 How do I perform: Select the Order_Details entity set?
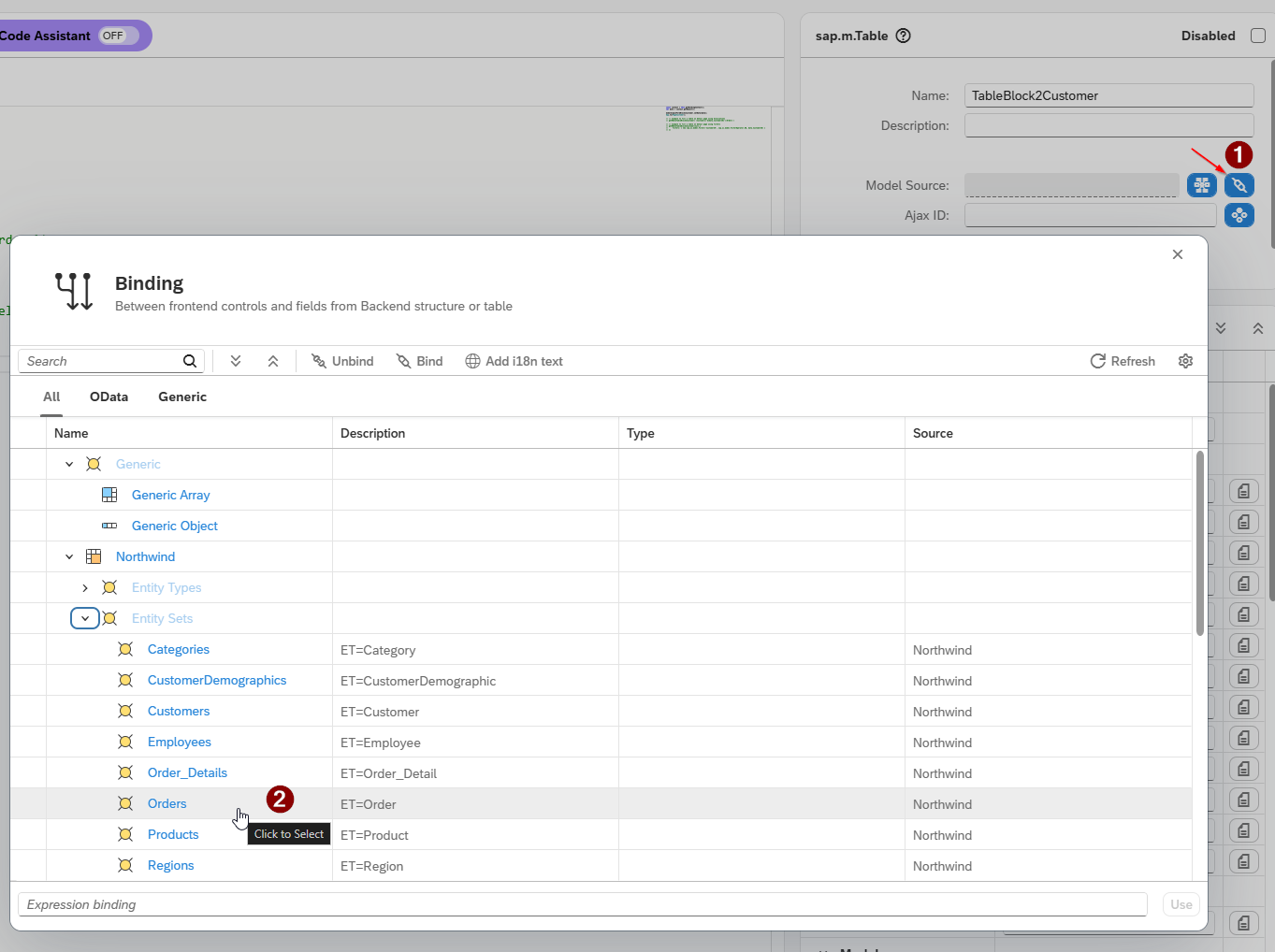point(187,772)
